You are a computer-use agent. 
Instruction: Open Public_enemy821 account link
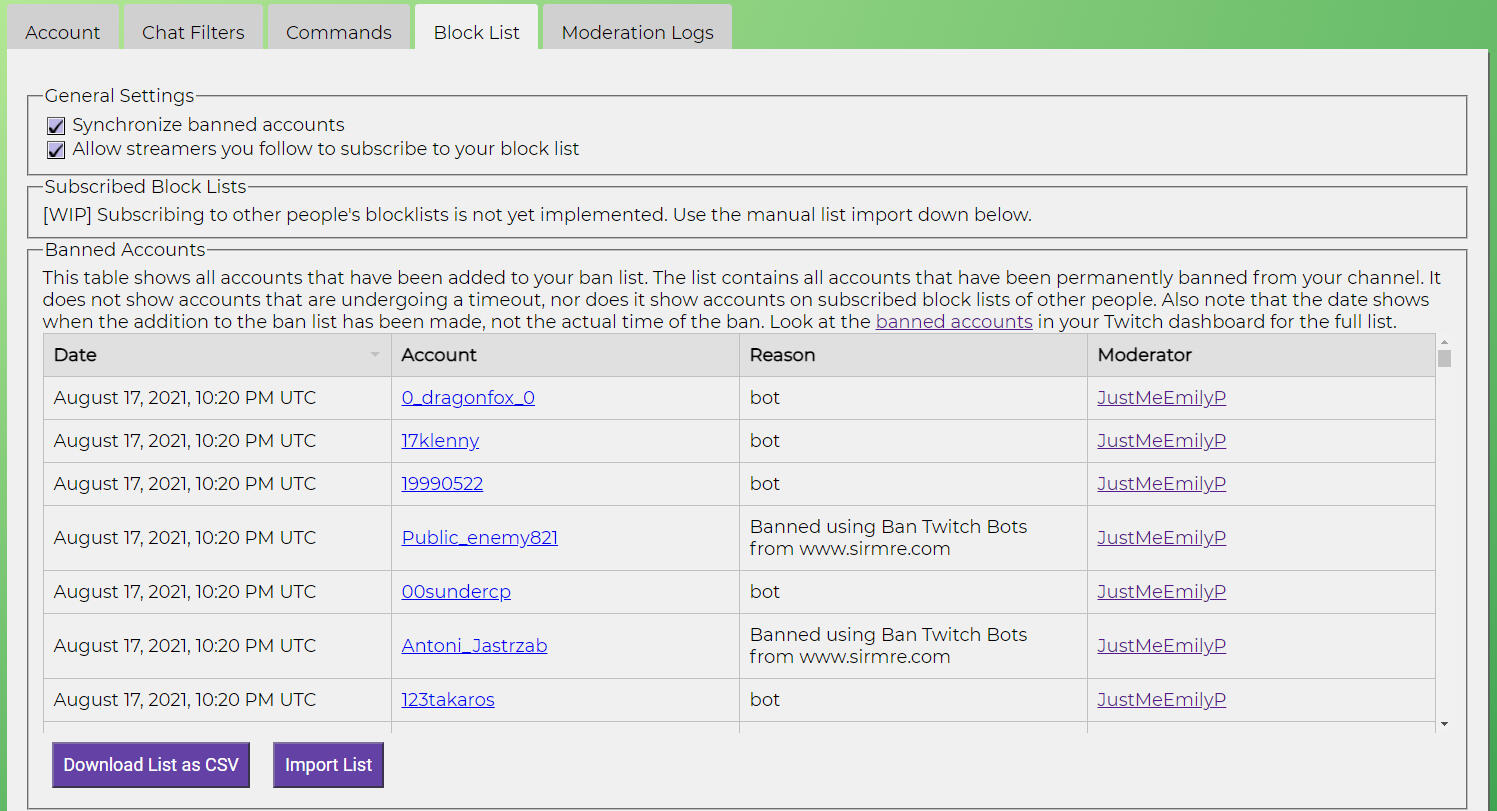click(x=479, y=538)
